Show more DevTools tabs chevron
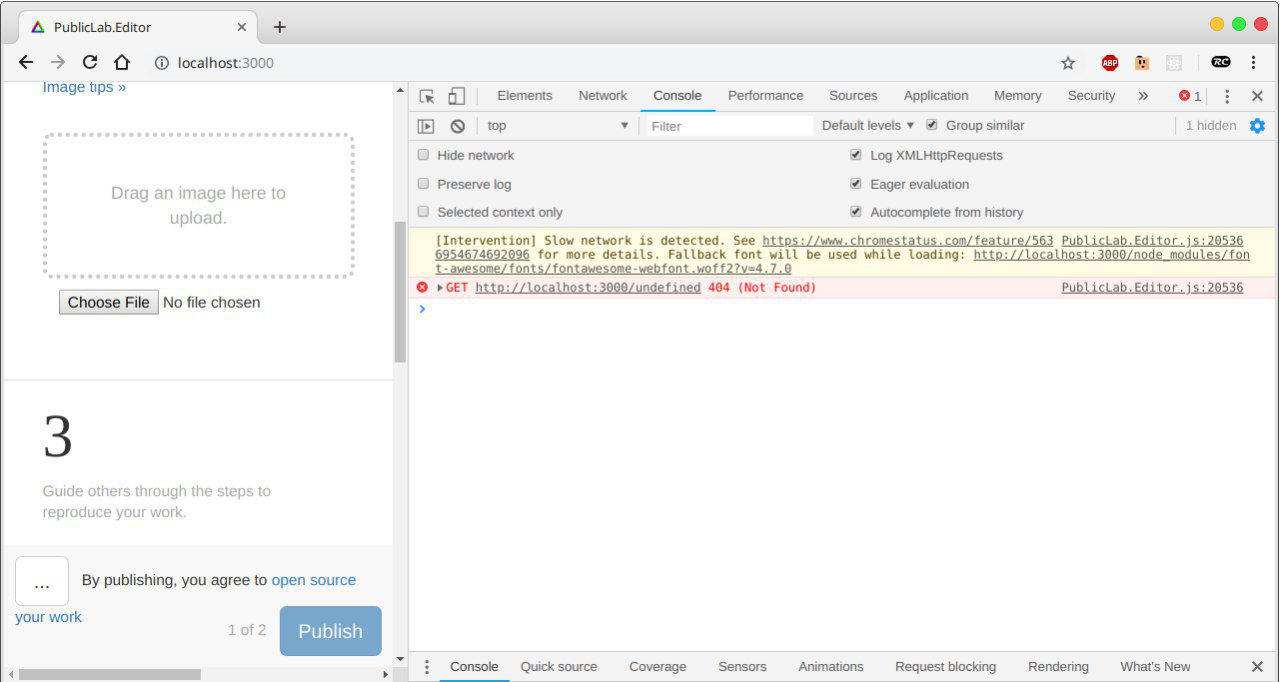Image resolution: width=1280 pixels, height=682 pixels. click(x=1143, y=96)
